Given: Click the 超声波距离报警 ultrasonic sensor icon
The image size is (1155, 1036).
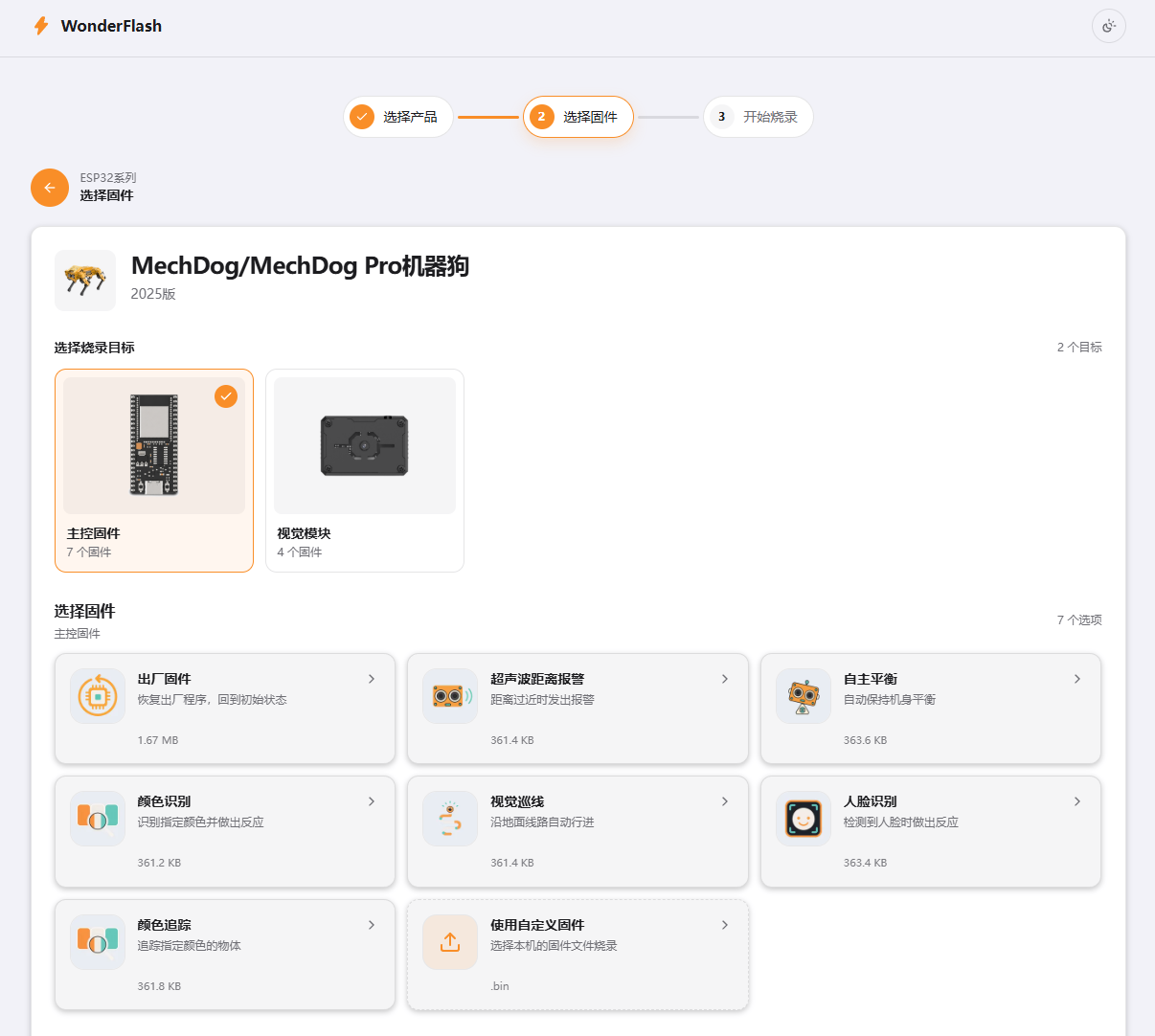Looking at the screenshot, I should point(450,696).
